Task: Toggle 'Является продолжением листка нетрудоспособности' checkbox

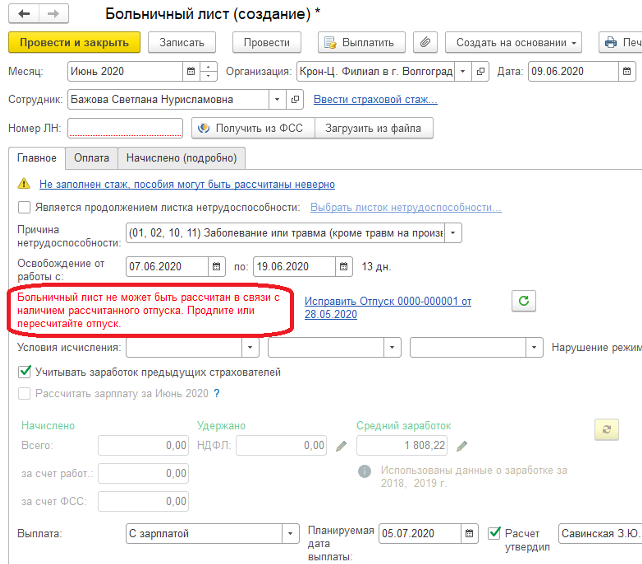Action: tap(24, 207)
